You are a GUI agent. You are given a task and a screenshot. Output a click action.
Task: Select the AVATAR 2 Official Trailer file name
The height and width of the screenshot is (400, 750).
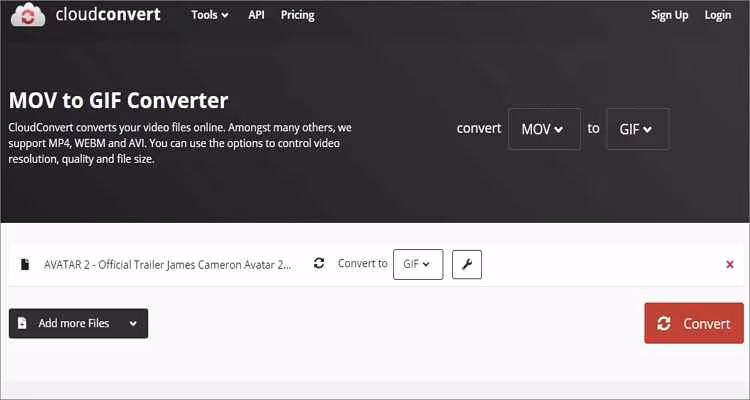[x=167, y=265]
